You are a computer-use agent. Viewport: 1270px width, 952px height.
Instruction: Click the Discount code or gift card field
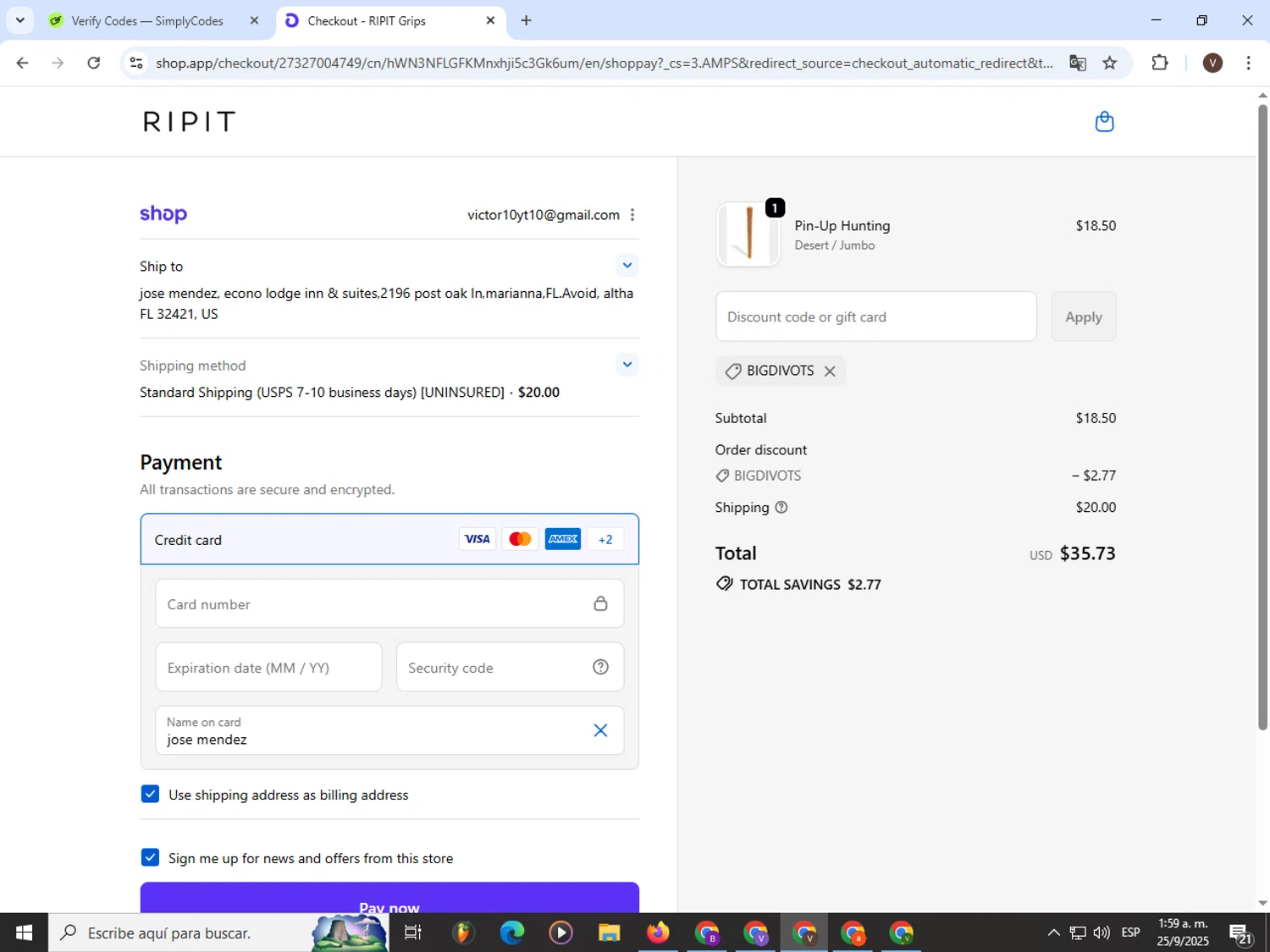pyautogui.click(x=876, y=316)
